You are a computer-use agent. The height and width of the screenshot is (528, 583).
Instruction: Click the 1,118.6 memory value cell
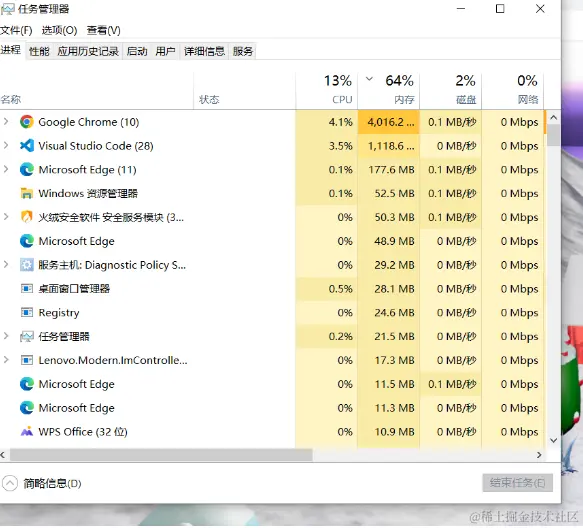click(x=389, y=146)
